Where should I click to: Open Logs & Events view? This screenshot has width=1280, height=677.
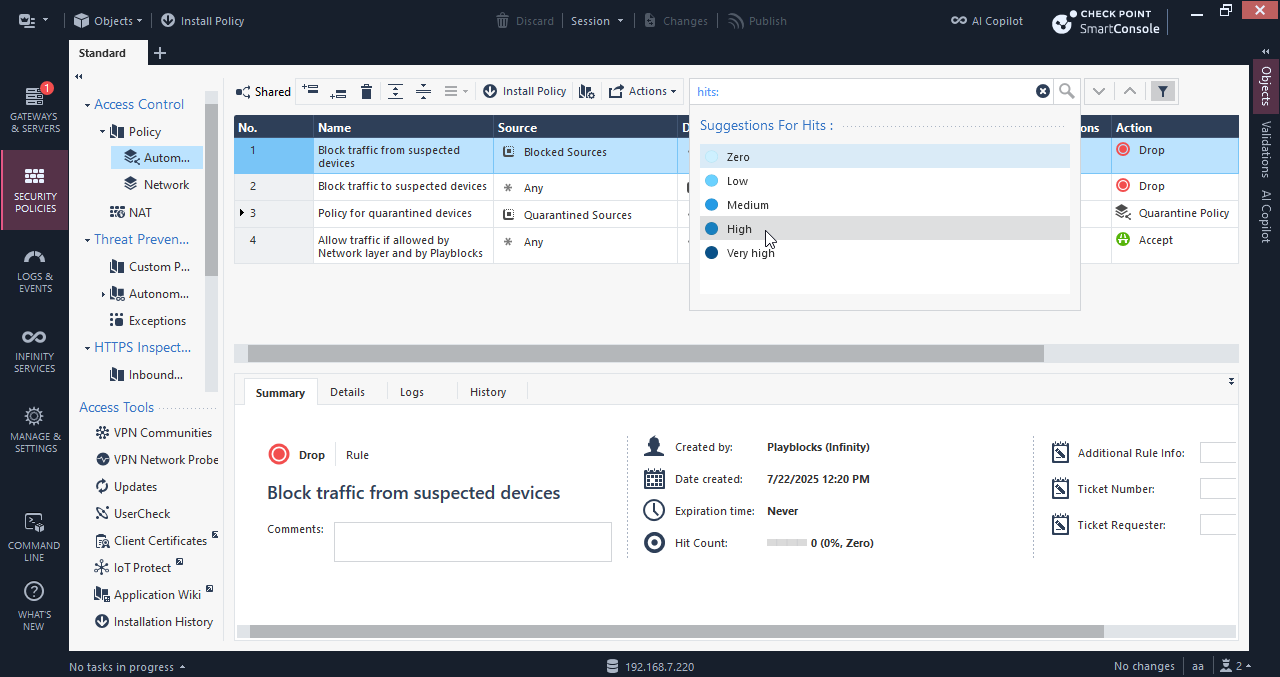click(35, 270)
